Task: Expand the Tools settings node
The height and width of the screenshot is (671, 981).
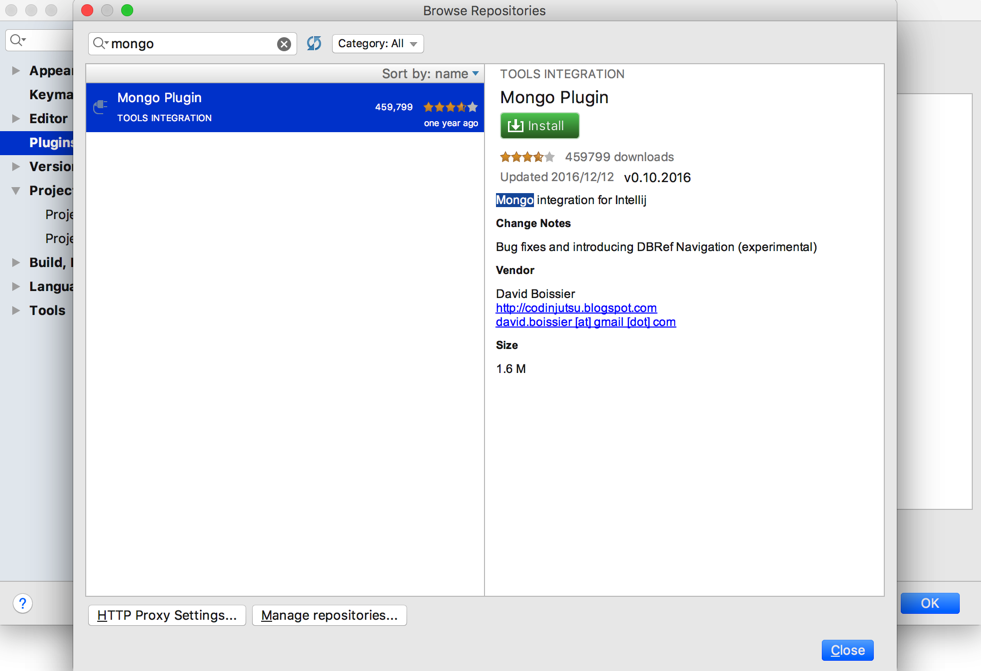Action: [16, 310]
